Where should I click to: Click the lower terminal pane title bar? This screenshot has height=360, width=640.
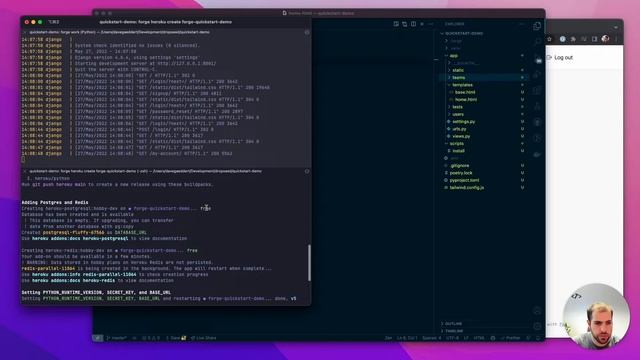pos(166,171)
